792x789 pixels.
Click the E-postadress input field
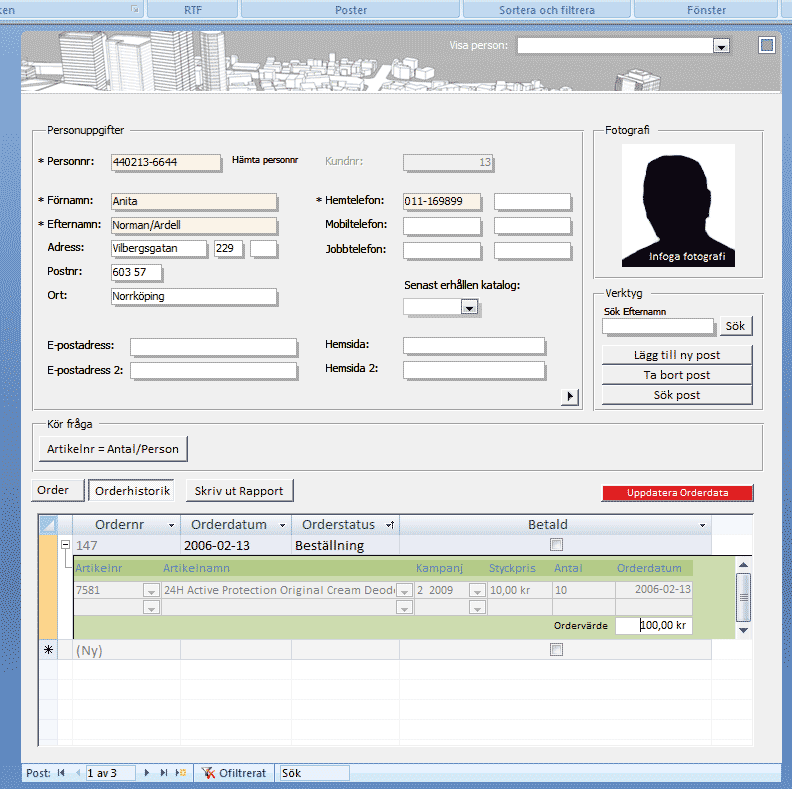tap(213, 347)
